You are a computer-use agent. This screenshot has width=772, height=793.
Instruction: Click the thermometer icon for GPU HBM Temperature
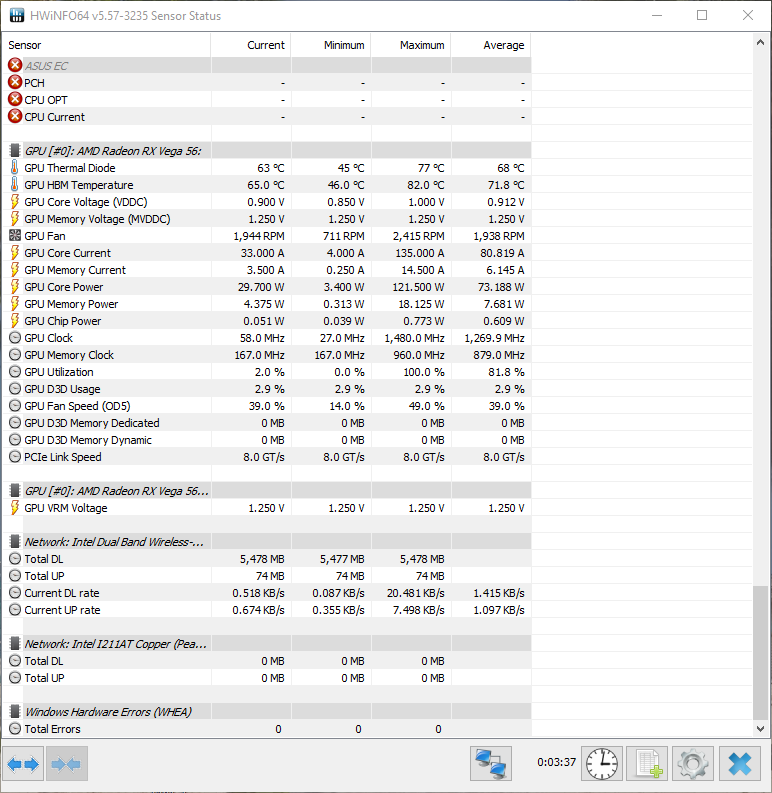(x=15, y=185)
